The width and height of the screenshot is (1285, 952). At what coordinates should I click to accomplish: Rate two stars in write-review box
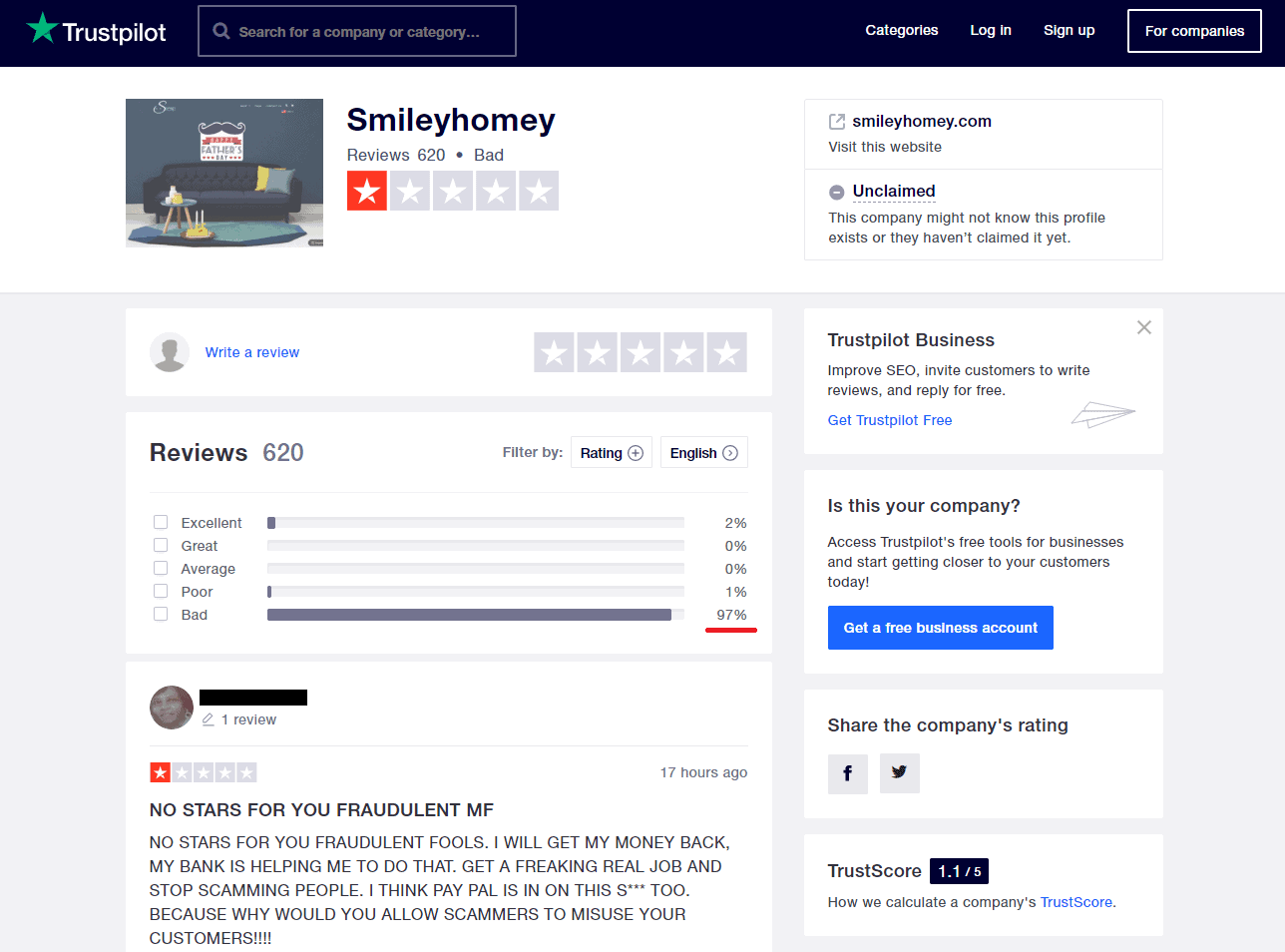(598, 352)
